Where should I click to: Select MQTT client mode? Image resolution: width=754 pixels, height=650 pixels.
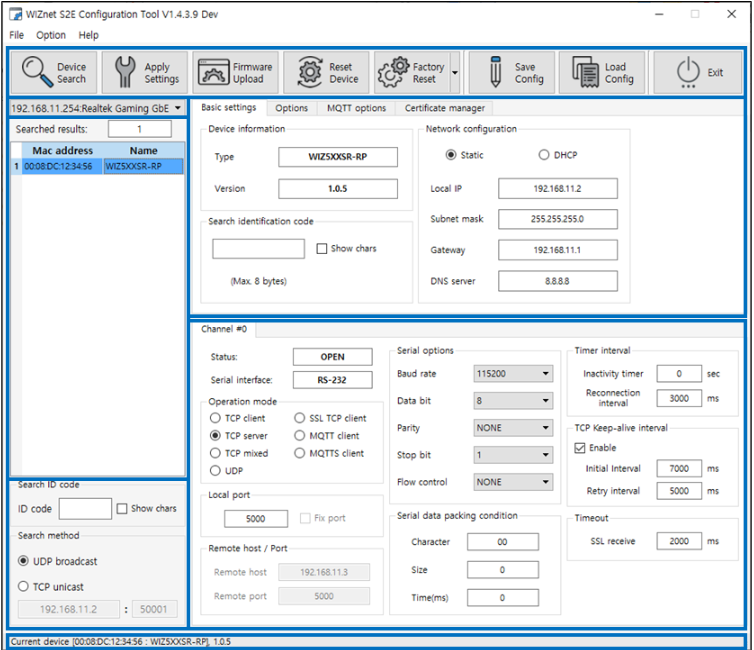(327, 436)
